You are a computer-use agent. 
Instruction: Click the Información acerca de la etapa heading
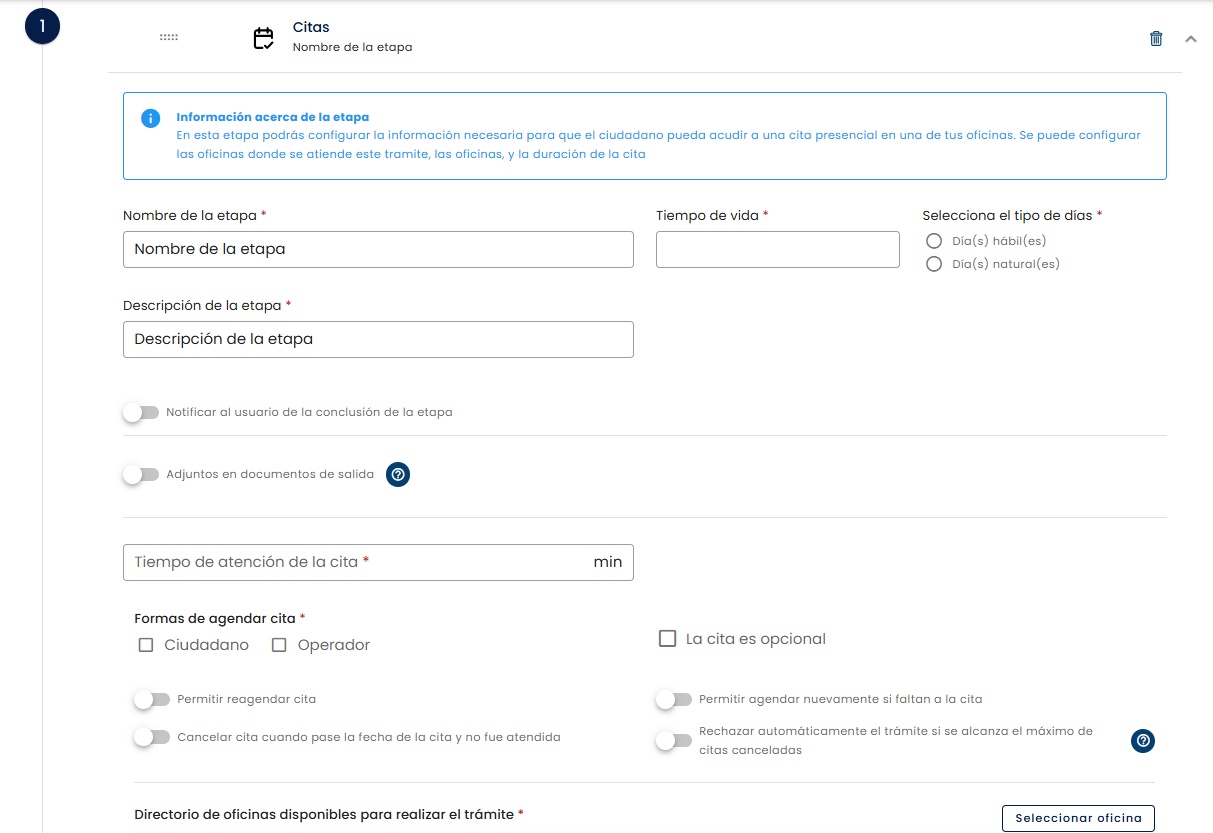(273, 117)
